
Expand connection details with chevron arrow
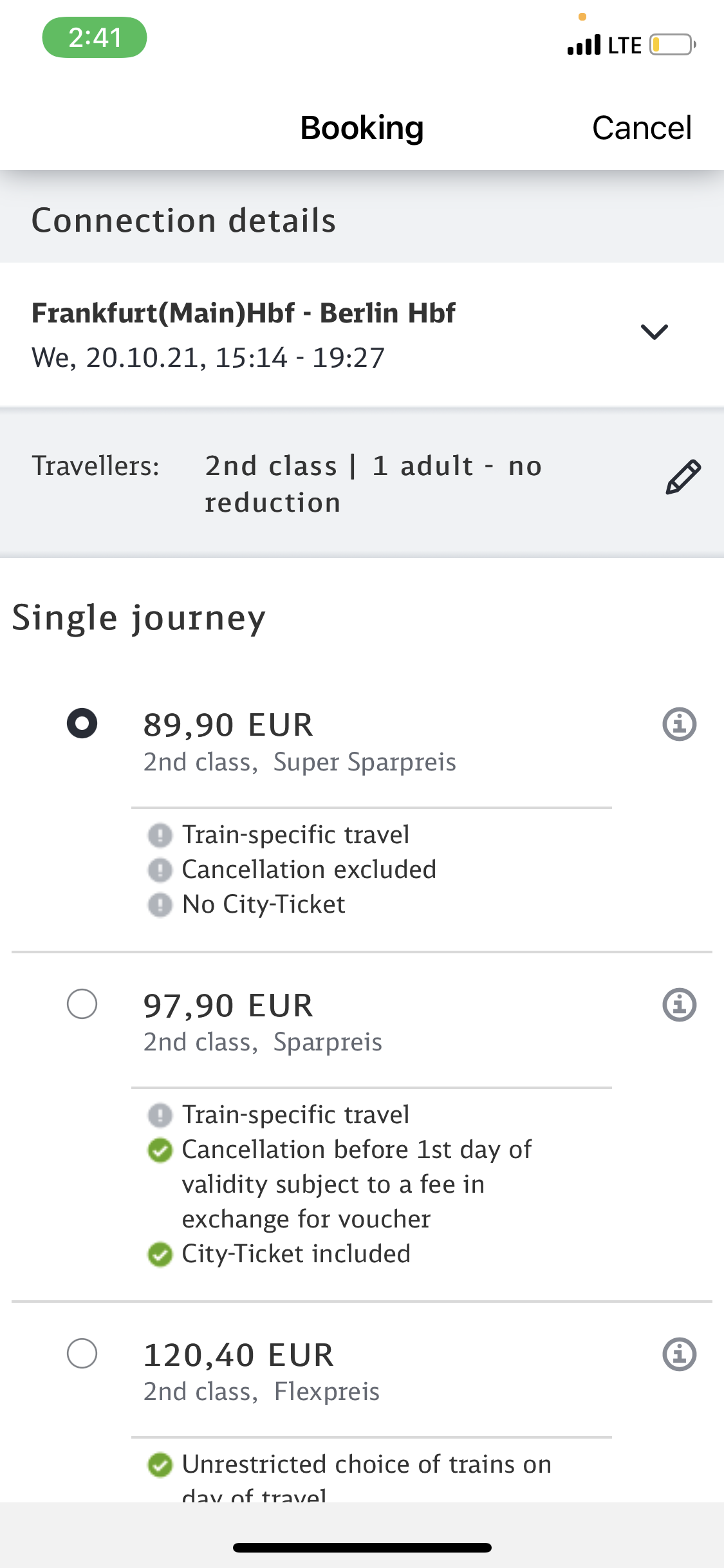tap(654, 331)
